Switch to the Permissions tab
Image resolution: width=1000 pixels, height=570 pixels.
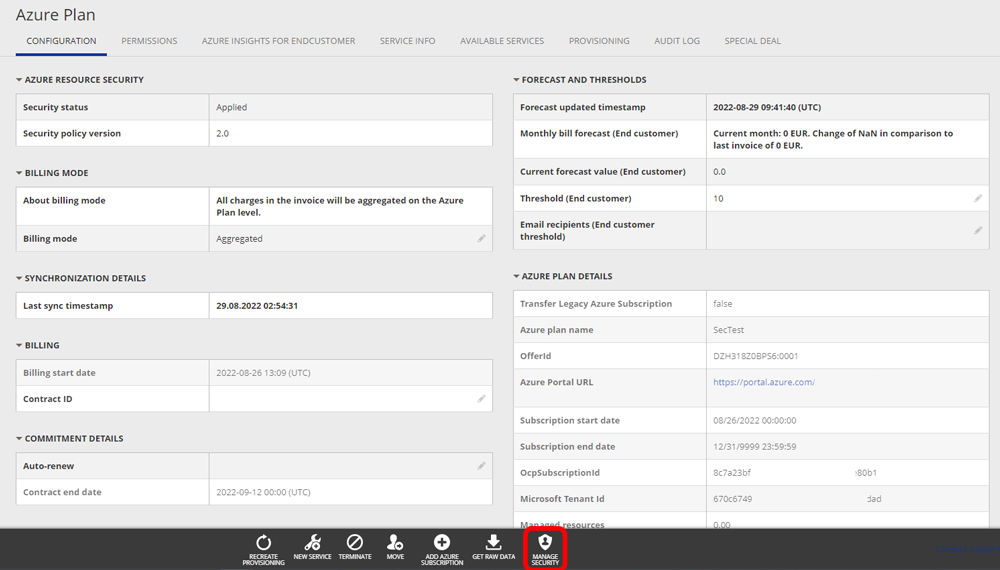point(149,41)
